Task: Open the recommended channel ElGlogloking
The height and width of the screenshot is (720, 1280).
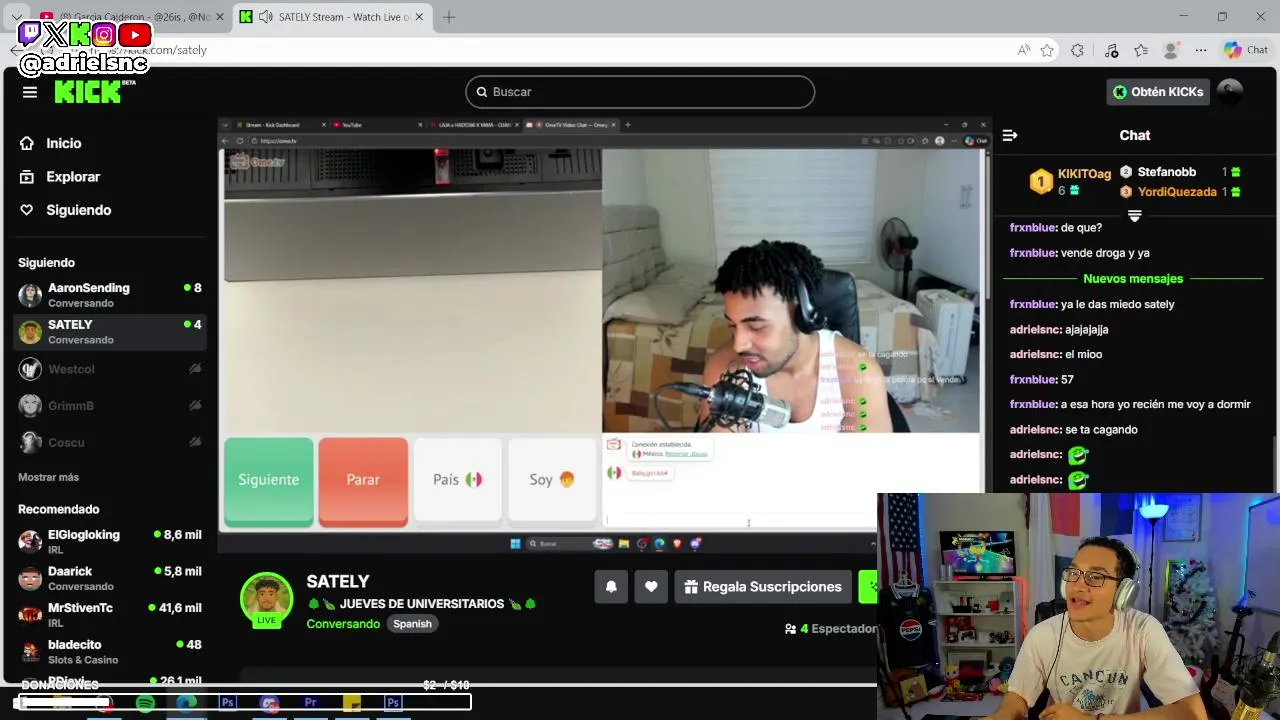Action: point(110,542)
